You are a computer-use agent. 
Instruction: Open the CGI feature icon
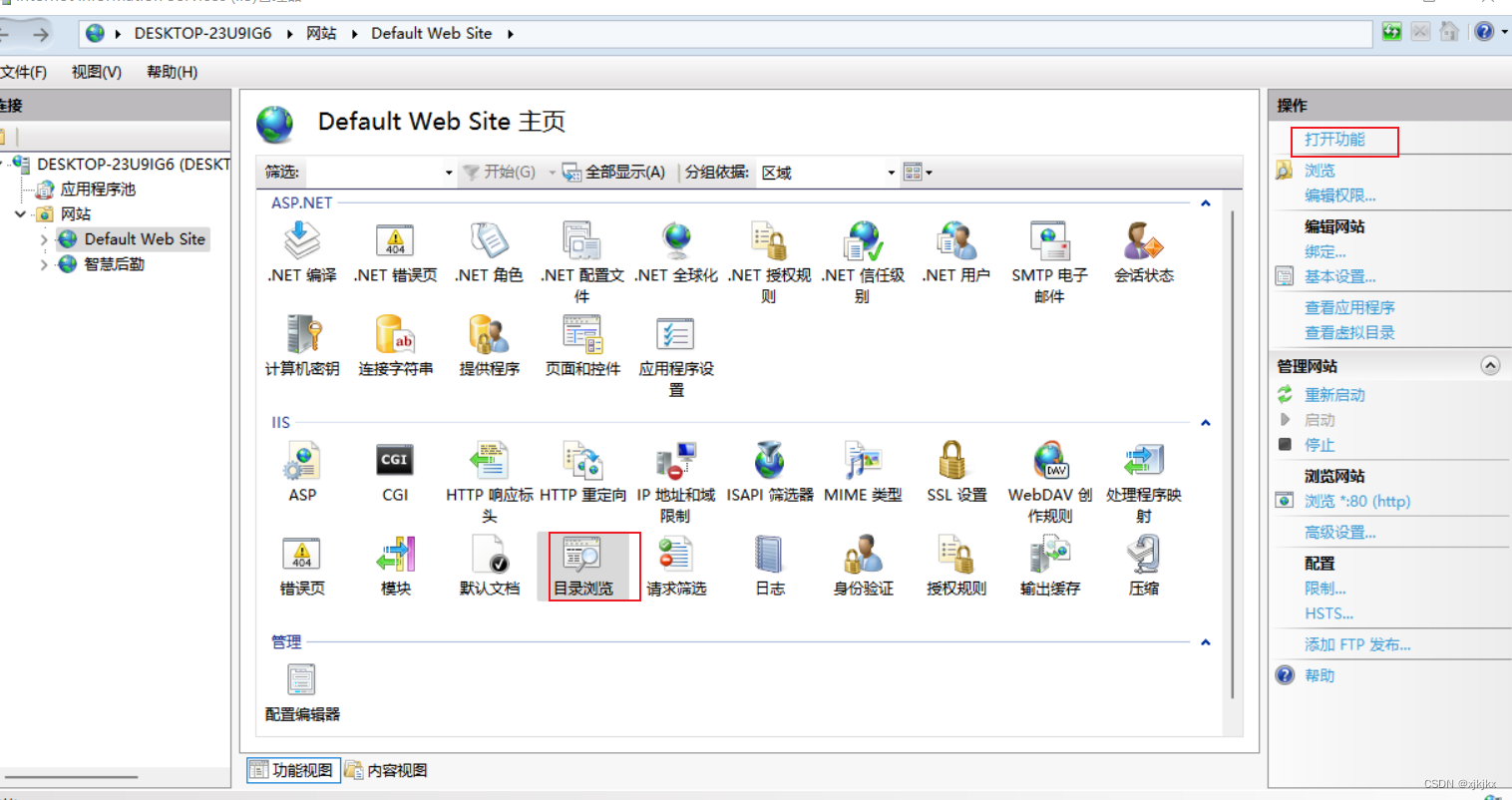click(395, 461)
